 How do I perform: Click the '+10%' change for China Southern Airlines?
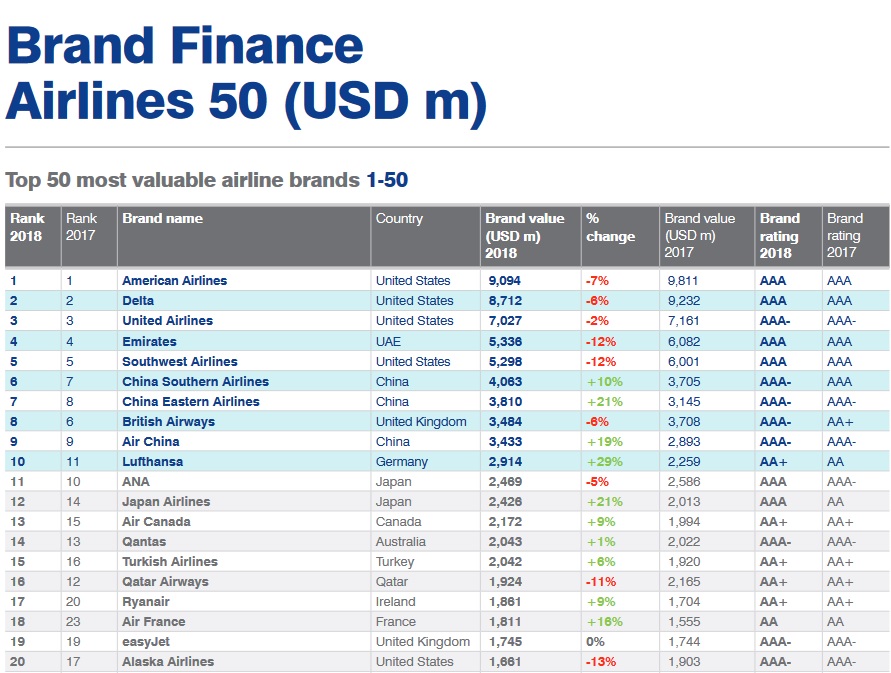click(x=605, y=381)
